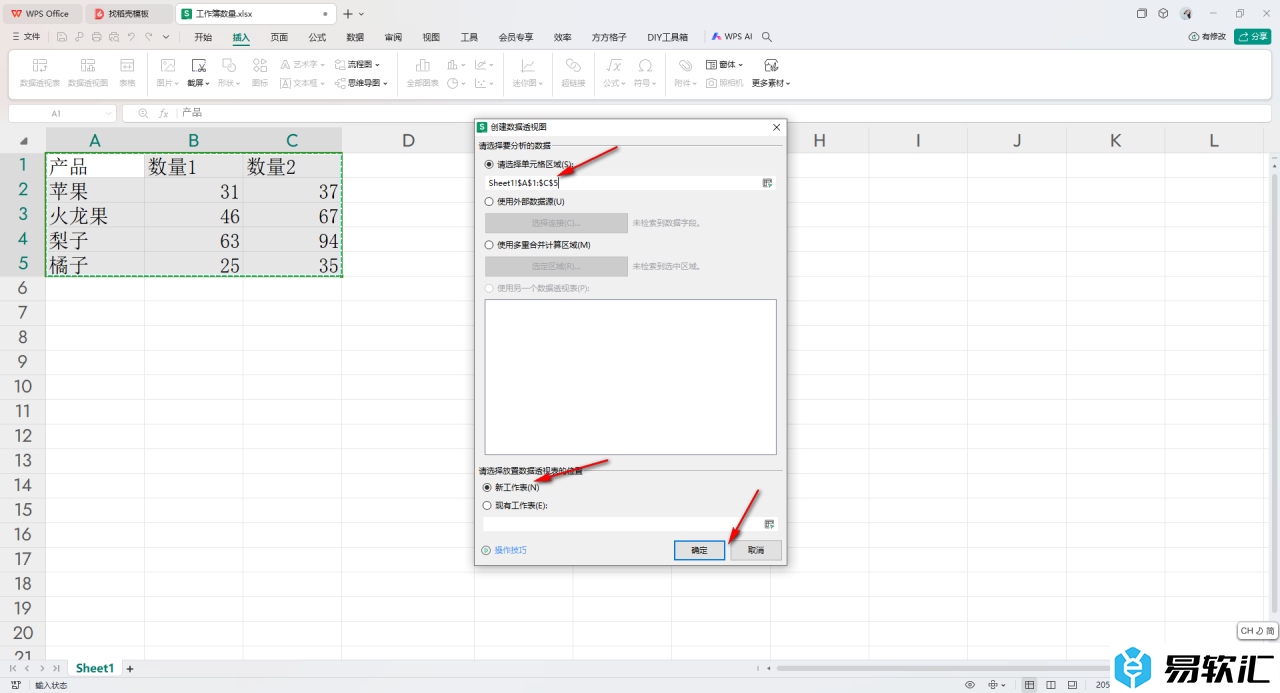Click the Sparkline (迷你图) icon
The height and width of the screenshot is (693, 1280).
527,65
